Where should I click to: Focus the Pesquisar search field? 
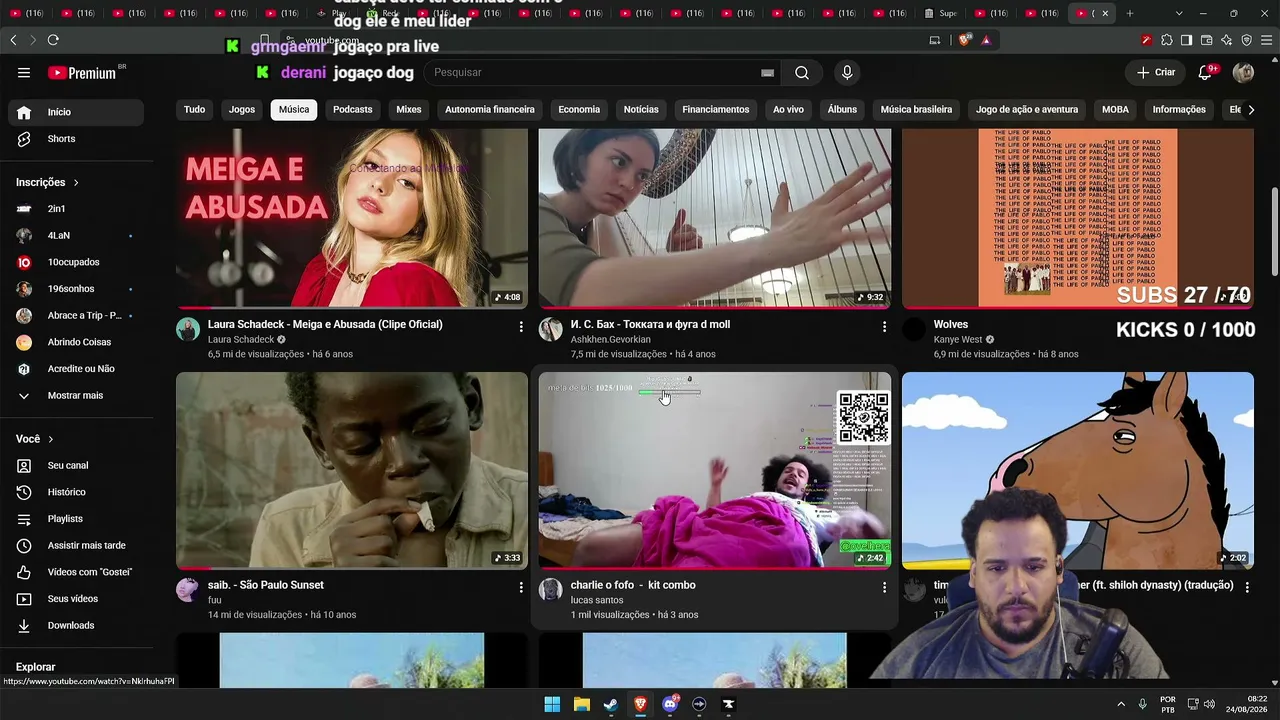[x=595, y=72]
